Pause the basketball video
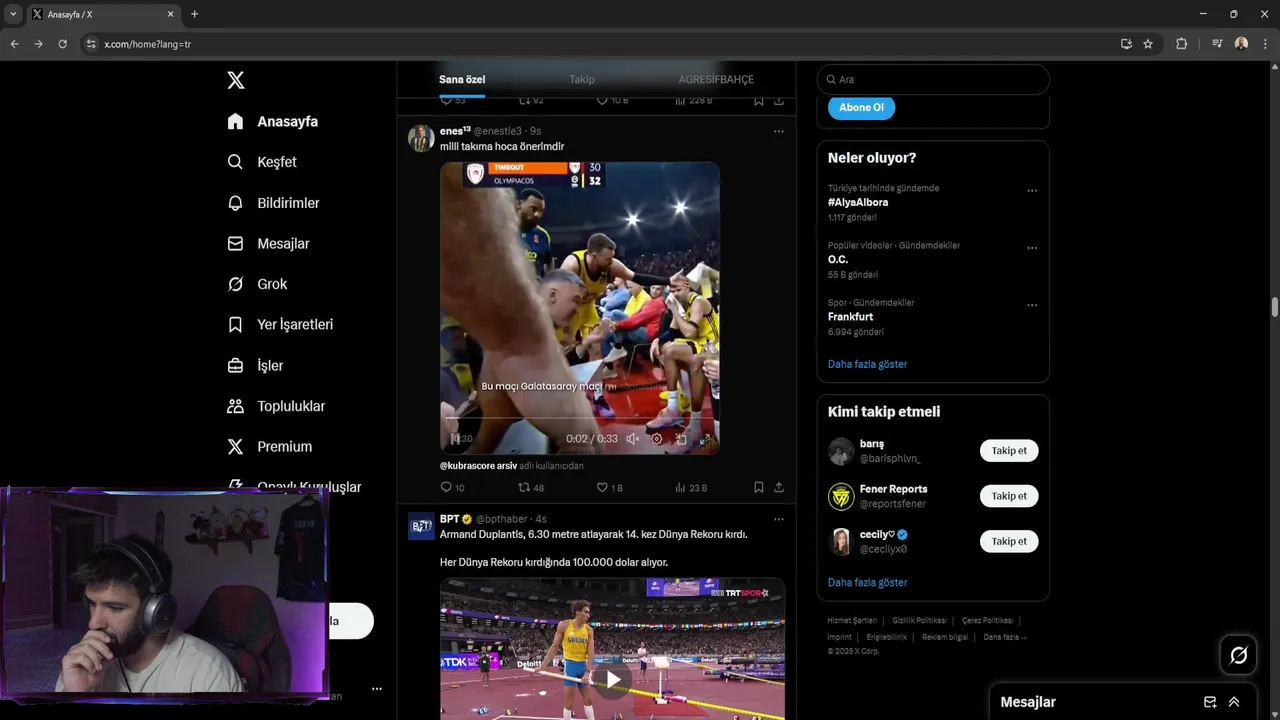Screen dimensions: 1280x720 (456, 438)
